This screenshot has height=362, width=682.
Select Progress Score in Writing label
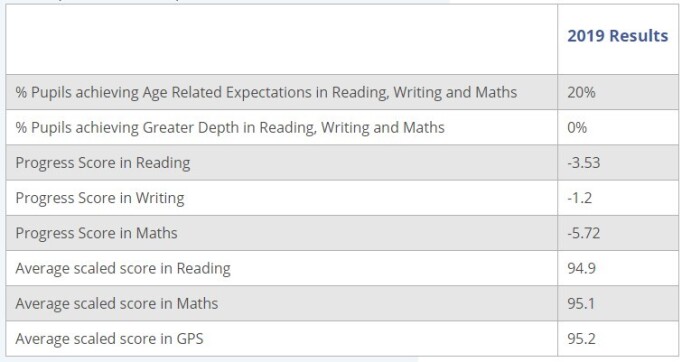pos(100,198)
